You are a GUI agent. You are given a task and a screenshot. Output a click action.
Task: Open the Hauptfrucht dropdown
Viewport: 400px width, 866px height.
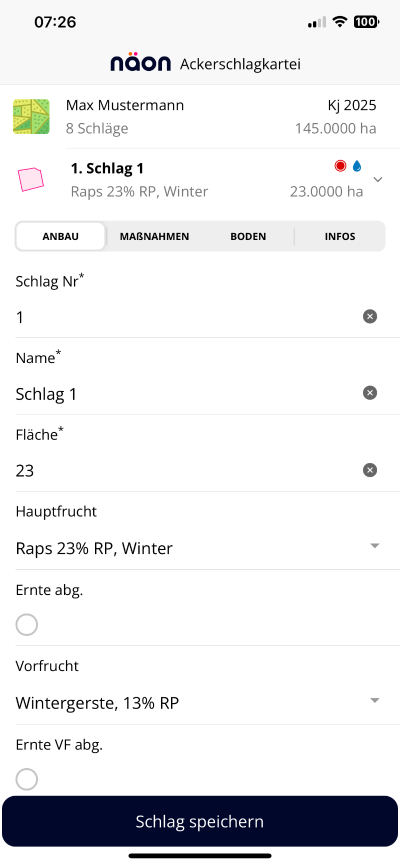pos(199,548)
